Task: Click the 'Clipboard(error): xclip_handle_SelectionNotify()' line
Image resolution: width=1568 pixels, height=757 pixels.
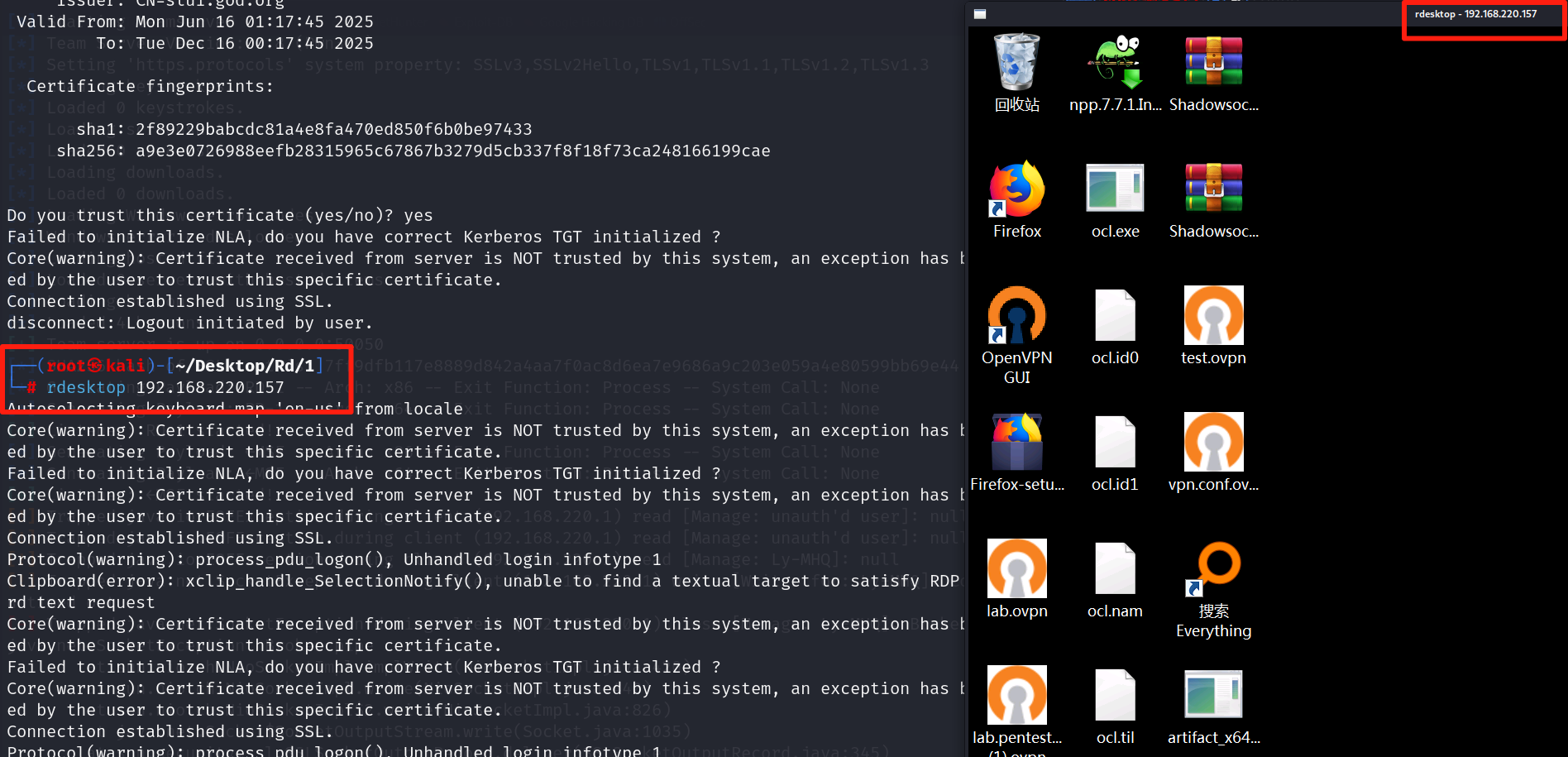Action: click(x=483, y=582)
